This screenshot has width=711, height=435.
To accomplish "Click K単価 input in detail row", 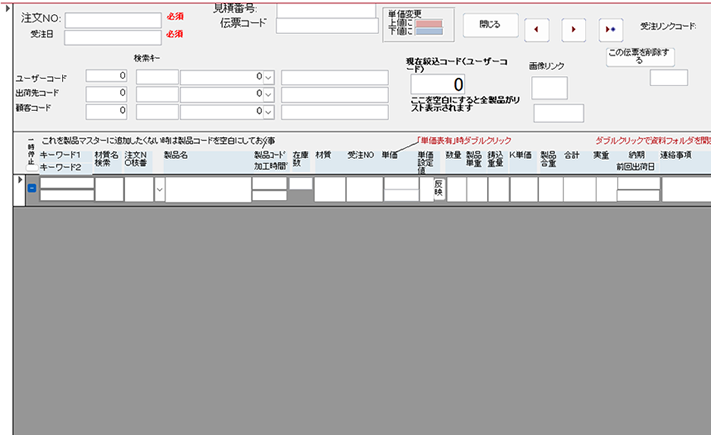I will click(524, 189).
